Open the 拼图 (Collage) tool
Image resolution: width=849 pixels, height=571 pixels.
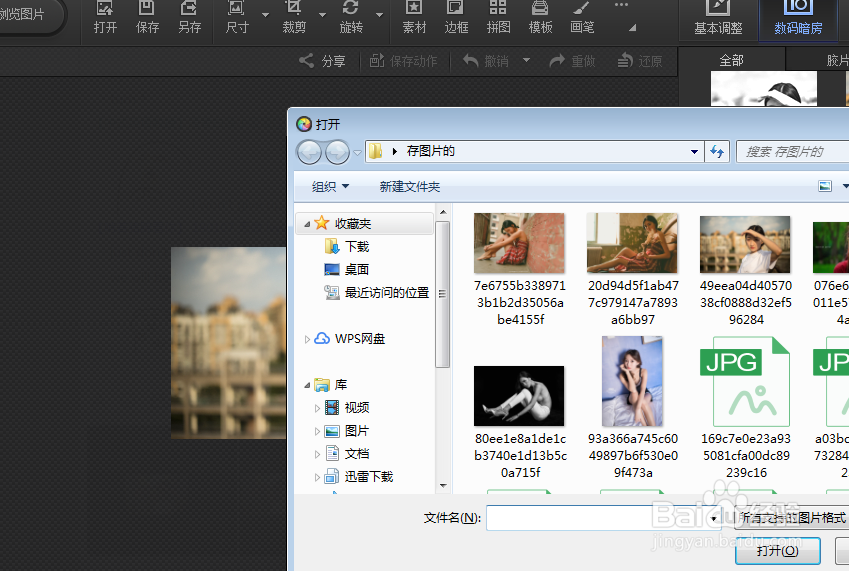click(x=498, y=18)
